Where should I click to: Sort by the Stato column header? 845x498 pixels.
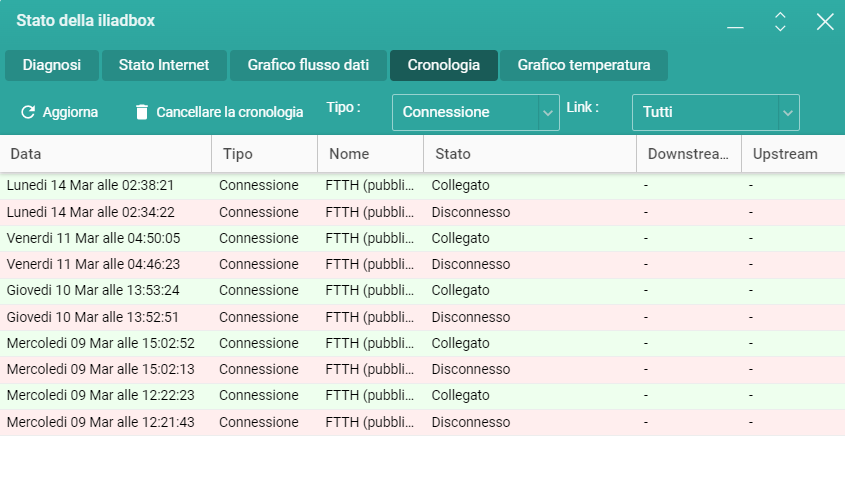tap(530, 154)
